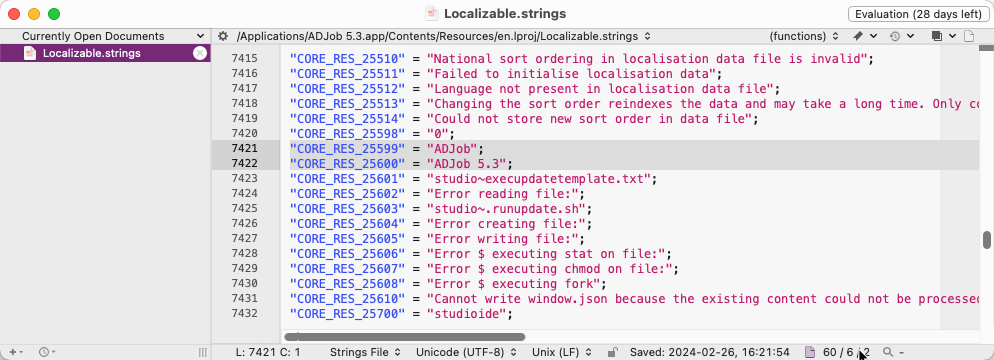Click the key "CORE_RES_25598"
This screenshot has width=994, height=360.
point(347,134)
